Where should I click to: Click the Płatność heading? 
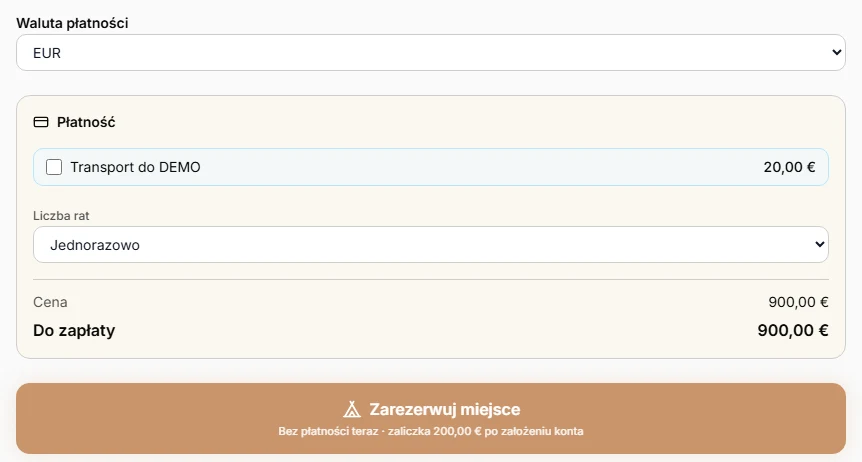tap(86, 122)
